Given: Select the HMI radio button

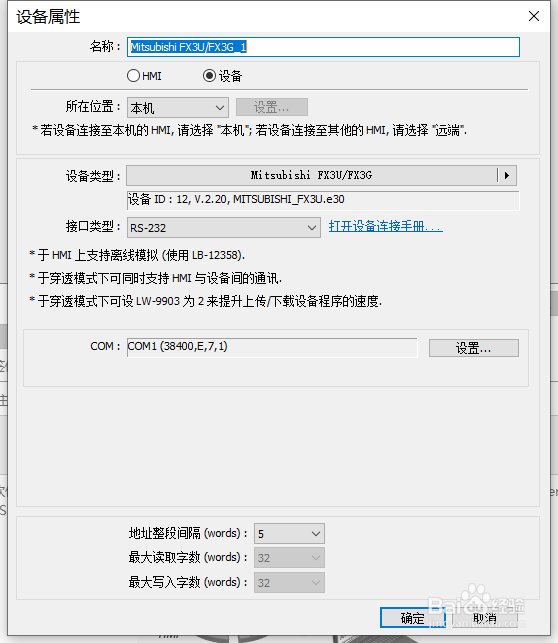Looking at the screenshot, I should [x=144, y=76].
